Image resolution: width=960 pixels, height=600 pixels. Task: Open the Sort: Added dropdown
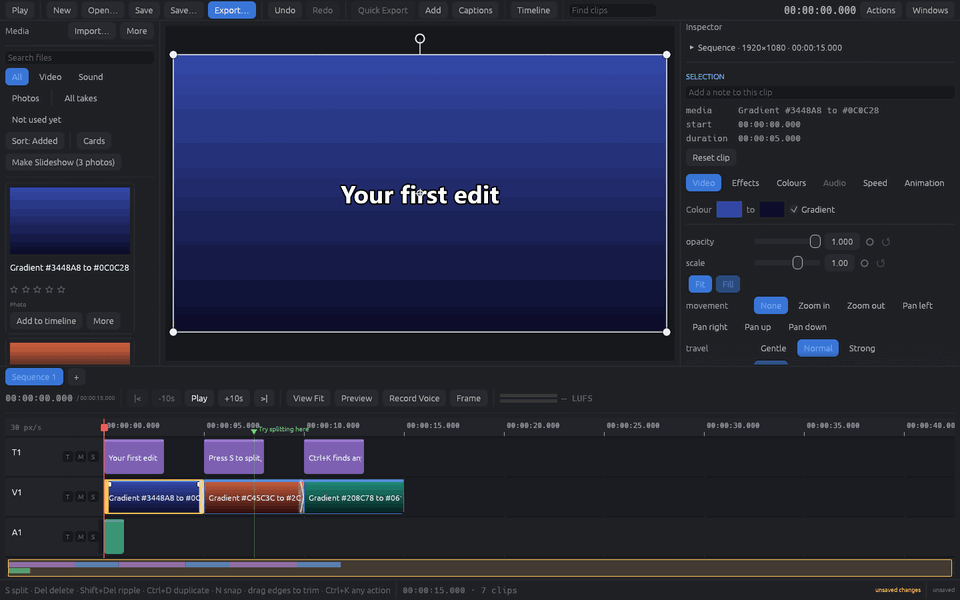[x=35, y=141]
